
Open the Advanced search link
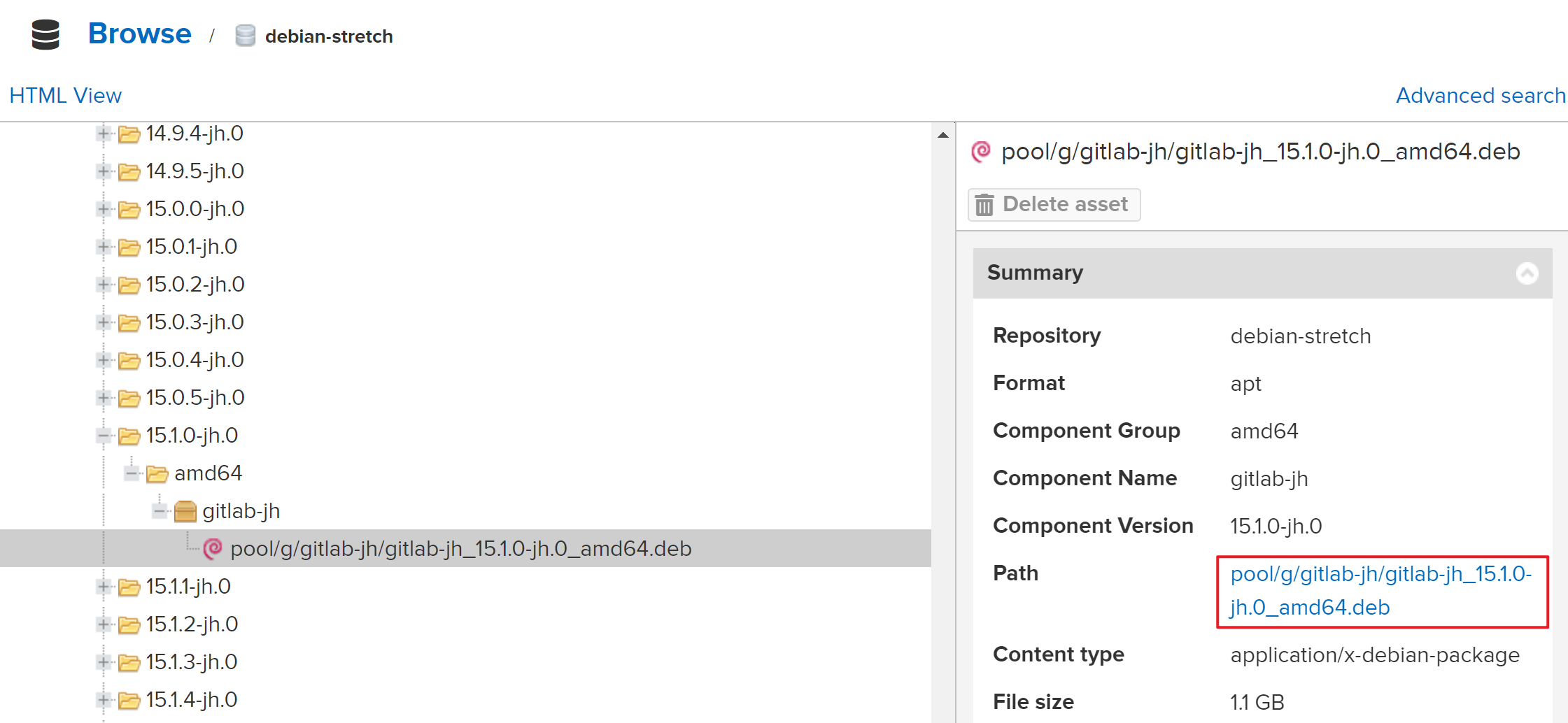pyautogui.click(x=1480, y=95)
